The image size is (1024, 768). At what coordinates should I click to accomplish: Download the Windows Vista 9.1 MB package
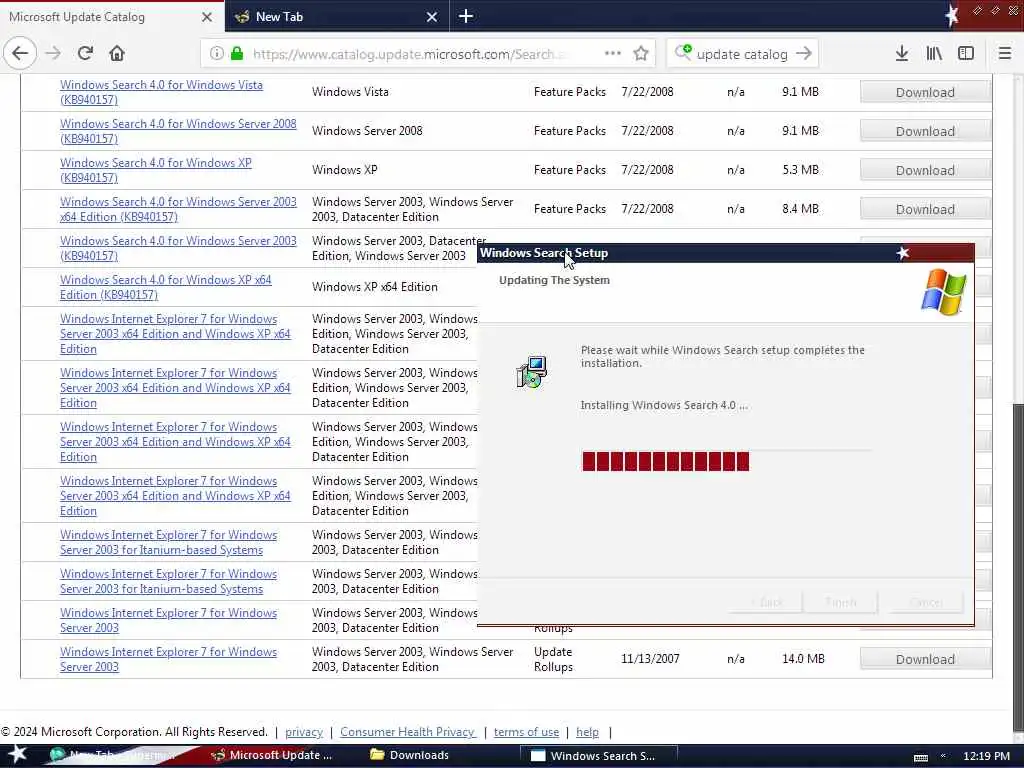tap(925, 92)
